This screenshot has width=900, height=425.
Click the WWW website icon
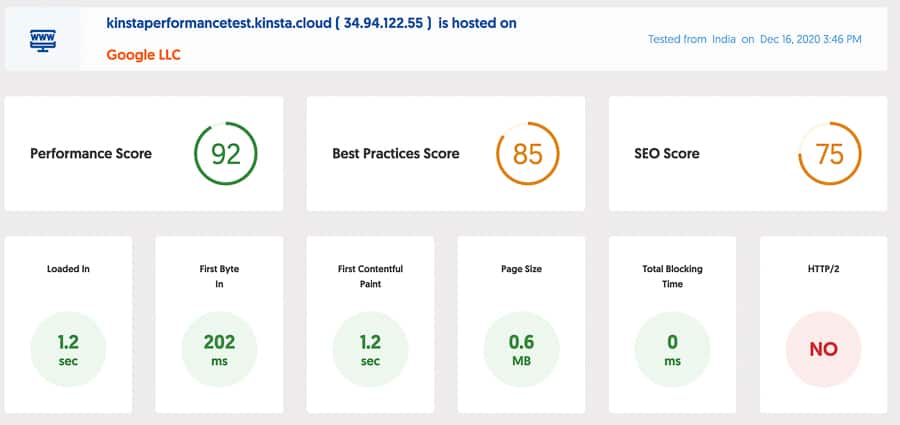tap(43, 39)
